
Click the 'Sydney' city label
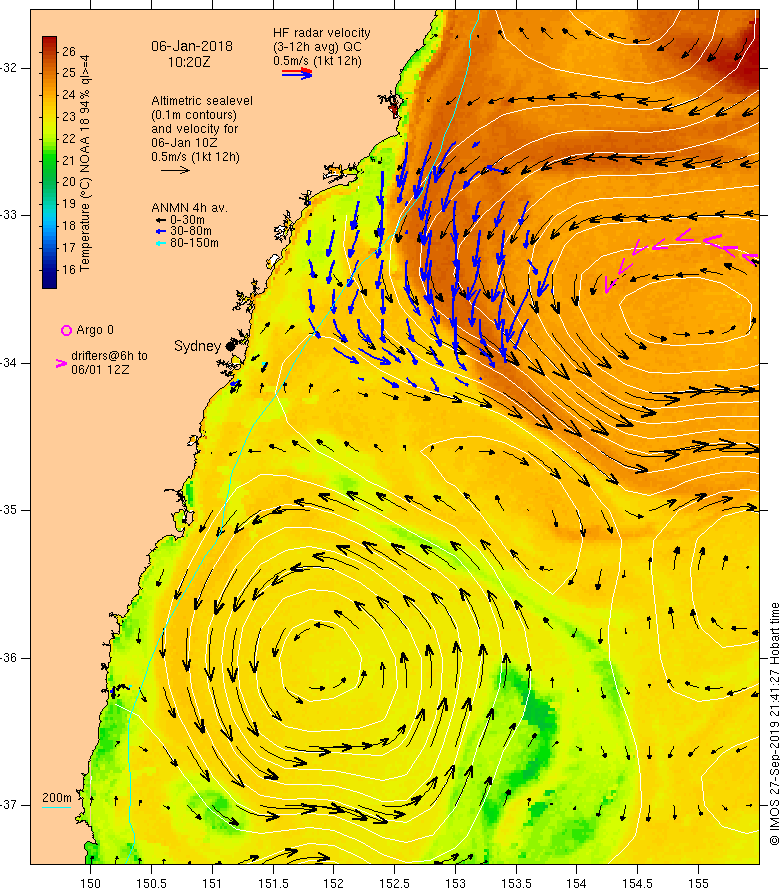pos(197,346)
